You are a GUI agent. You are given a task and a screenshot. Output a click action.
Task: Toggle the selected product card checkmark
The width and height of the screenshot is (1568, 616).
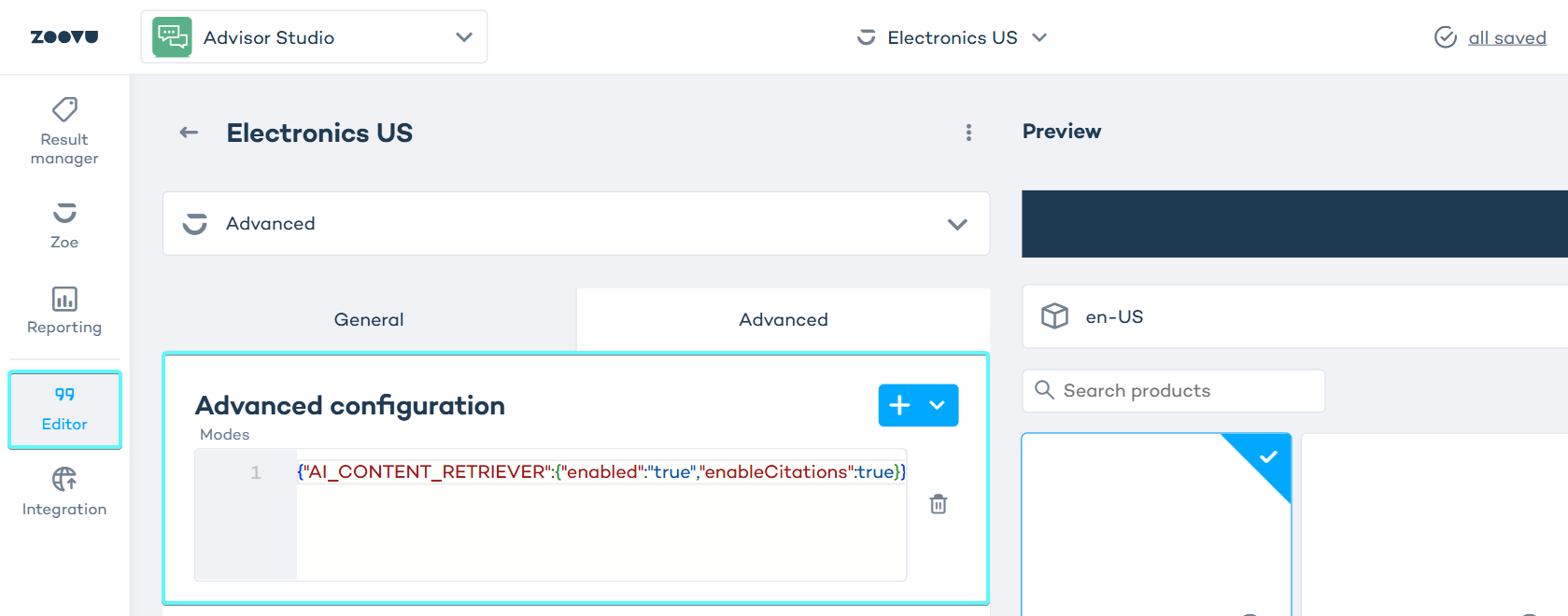tap(1267, 457)
